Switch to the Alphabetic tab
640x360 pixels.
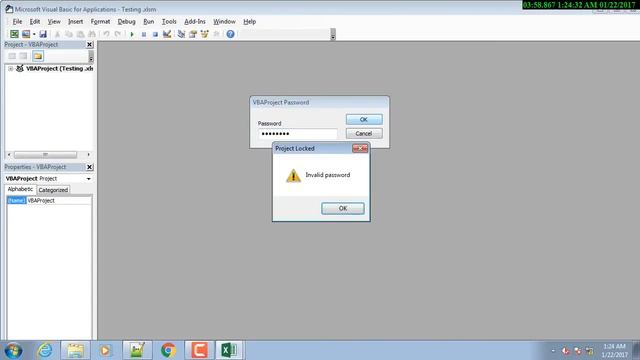point(20,189)
